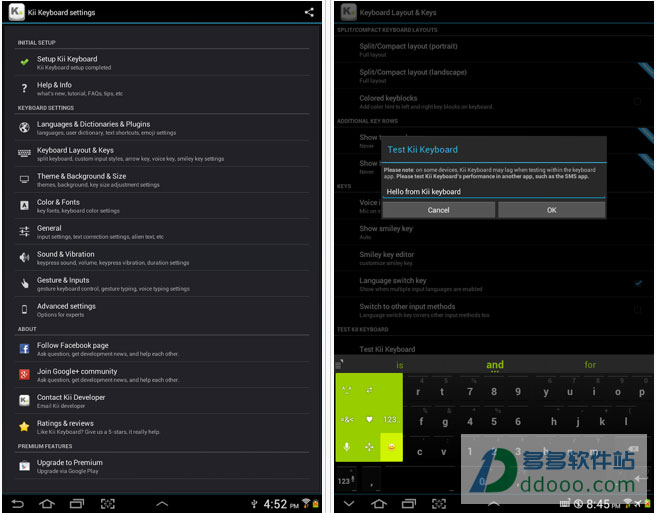
Task: Tap Test Kii Keyboard list entry
Action: tap(494, 348)
